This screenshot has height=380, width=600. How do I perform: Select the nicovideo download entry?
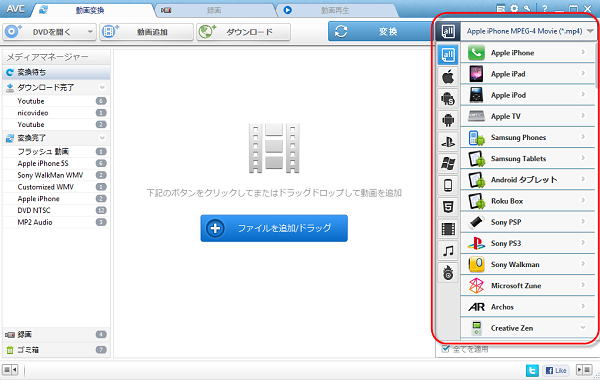56,113
